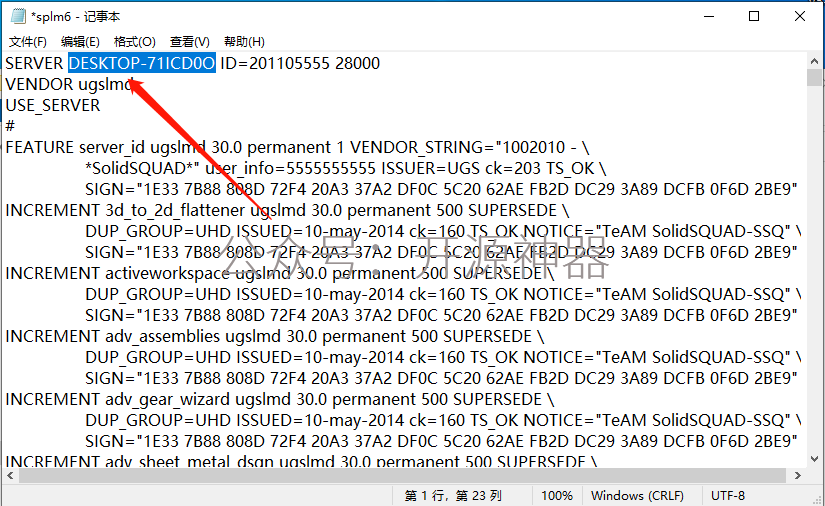Viewport: 825px width, 506px height.
Task: Click INCREMENT adv_sheet_metal_dsgn line
Action: 301,461
